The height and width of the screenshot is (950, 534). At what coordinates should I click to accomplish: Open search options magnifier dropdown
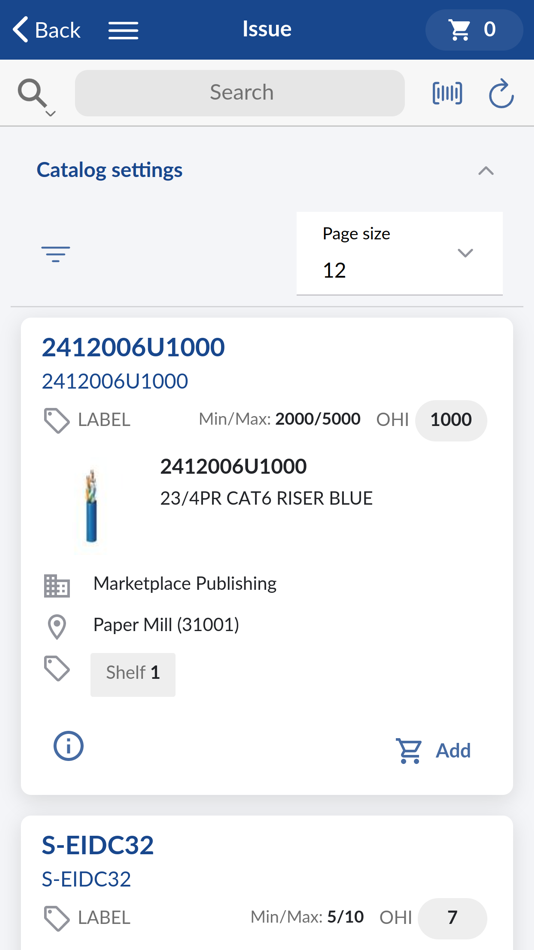tap(36, 98)
